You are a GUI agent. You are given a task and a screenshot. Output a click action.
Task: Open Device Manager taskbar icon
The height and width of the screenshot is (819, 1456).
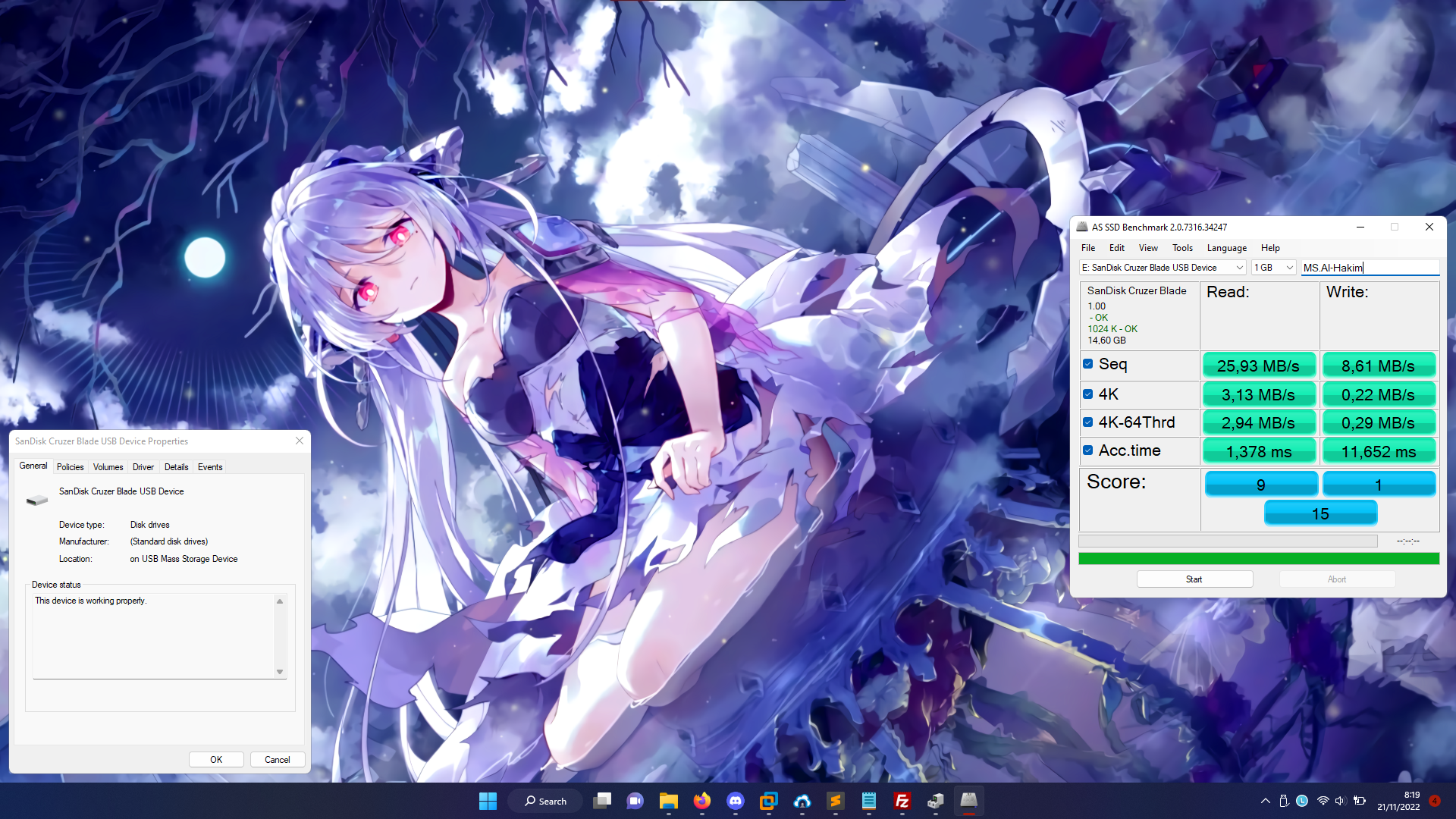coord(935,801)
